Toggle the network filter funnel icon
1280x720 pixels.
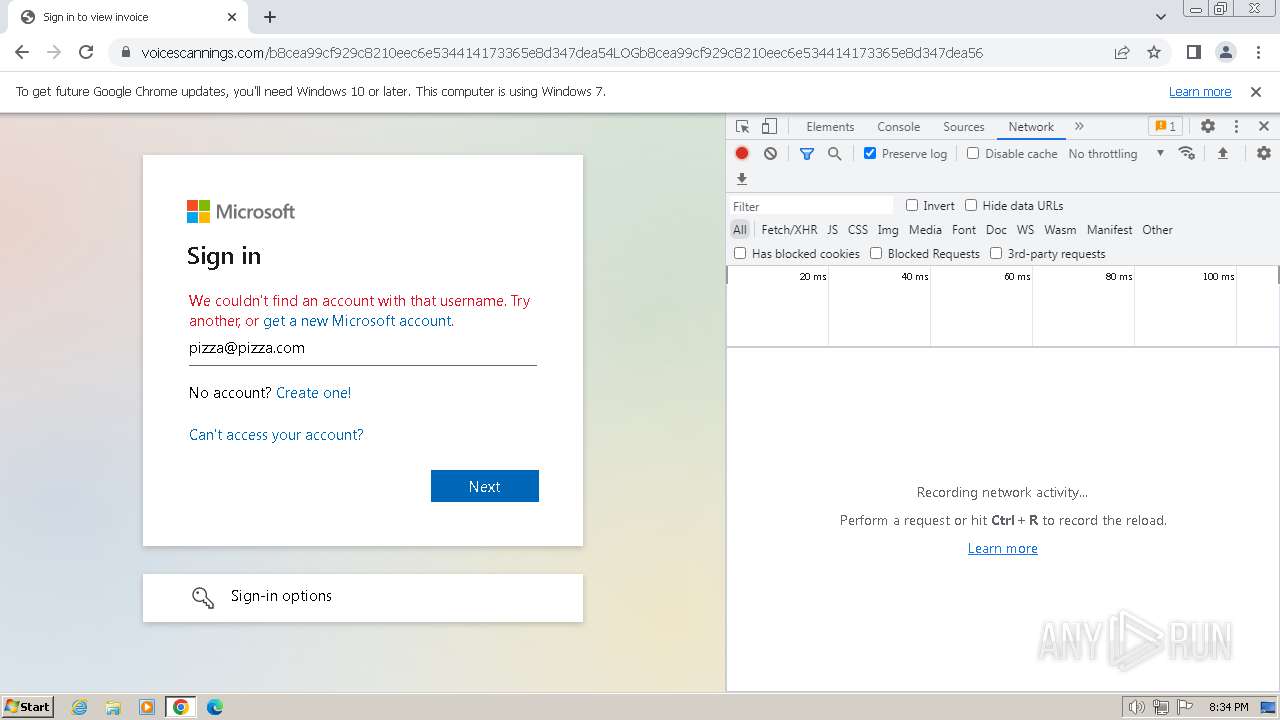pos(807,153)
